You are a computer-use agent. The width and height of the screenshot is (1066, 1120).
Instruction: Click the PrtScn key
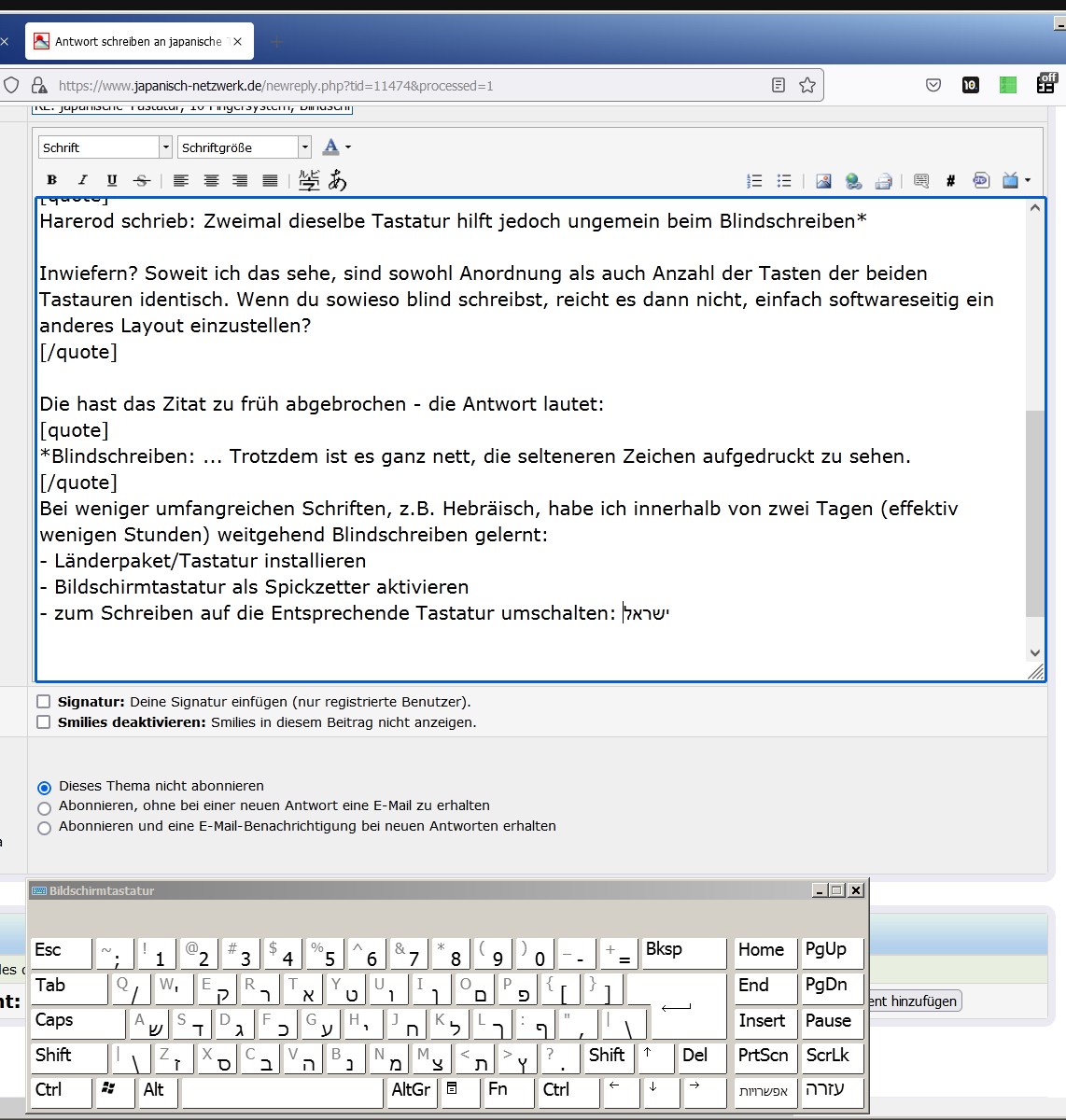(765, 1057)
